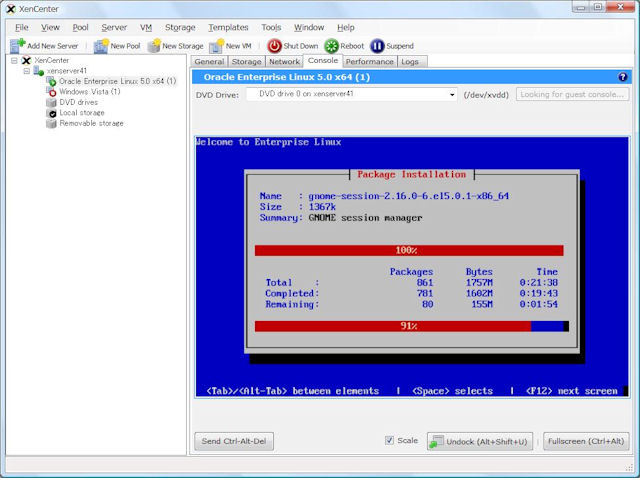Open the Window menu
This screenshot has height=478, width=640.
click(309, 27)
